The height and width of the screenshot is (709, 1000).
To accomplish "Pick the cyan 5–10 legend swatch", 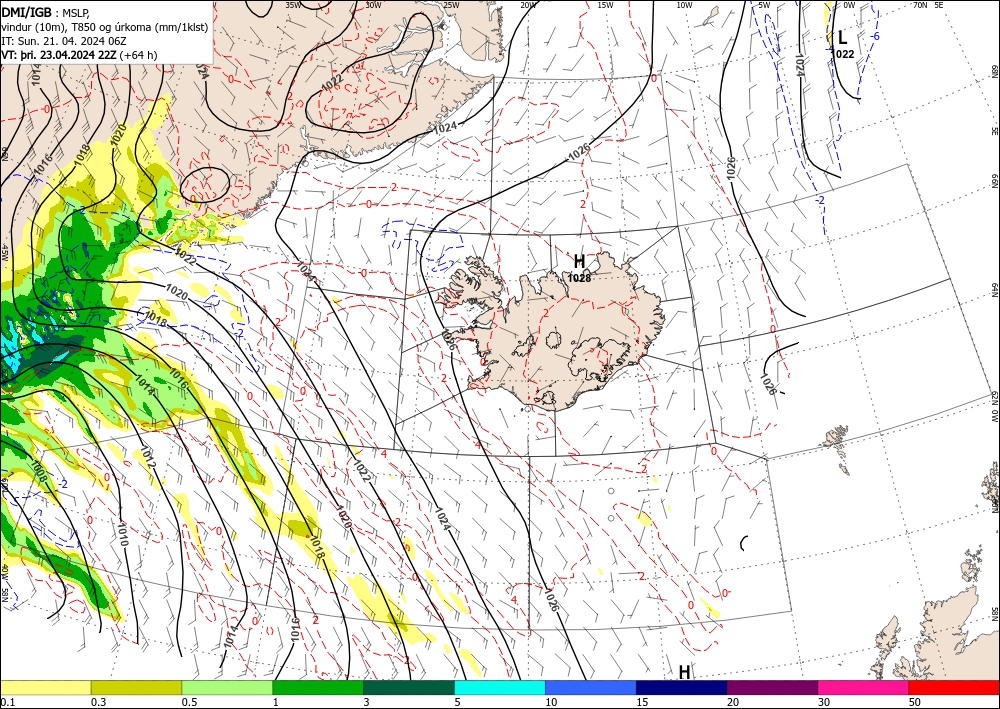I will click(x=500, y=687).
